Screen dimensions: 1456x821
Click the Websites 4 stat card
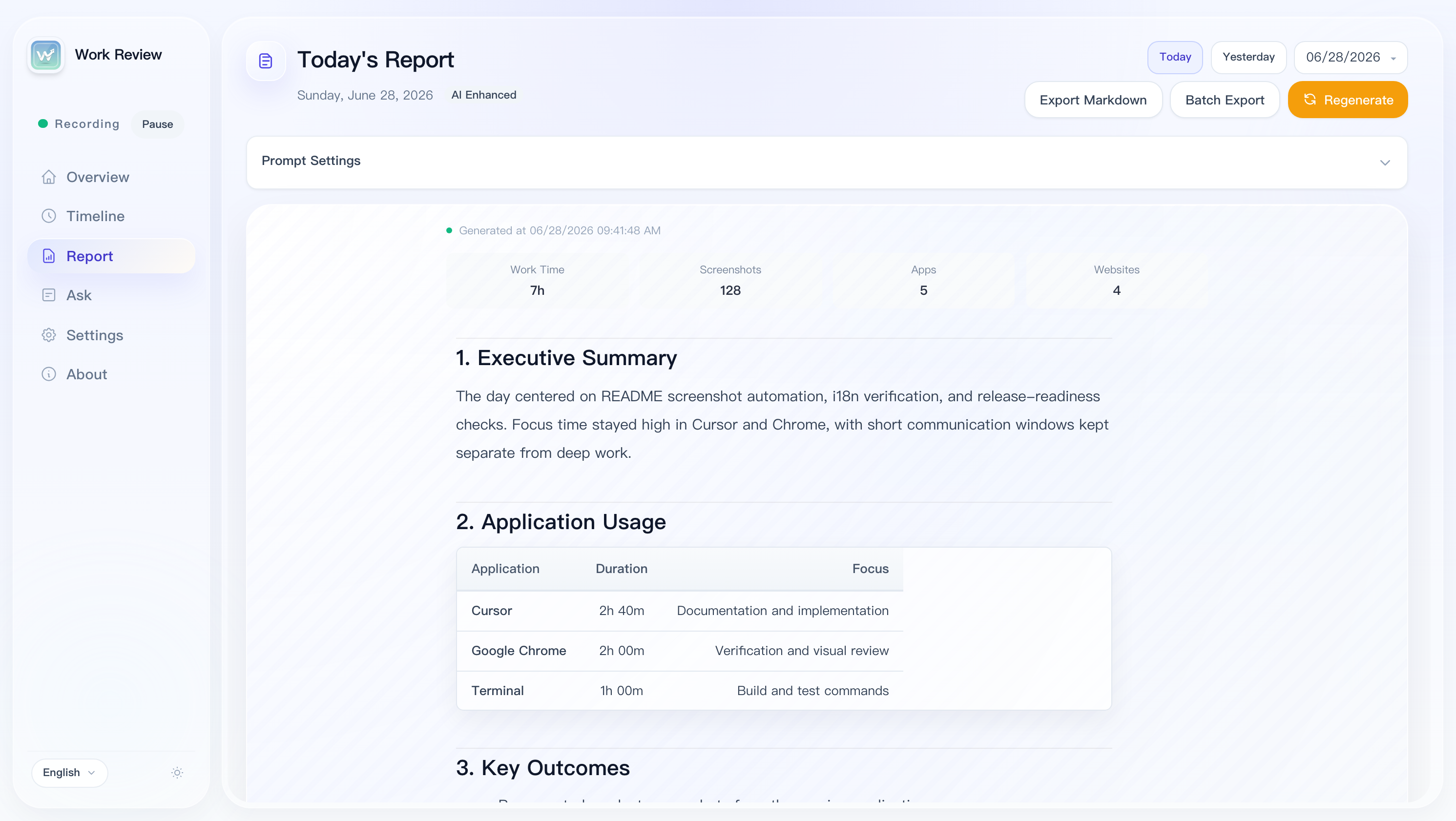[1116, 280]
